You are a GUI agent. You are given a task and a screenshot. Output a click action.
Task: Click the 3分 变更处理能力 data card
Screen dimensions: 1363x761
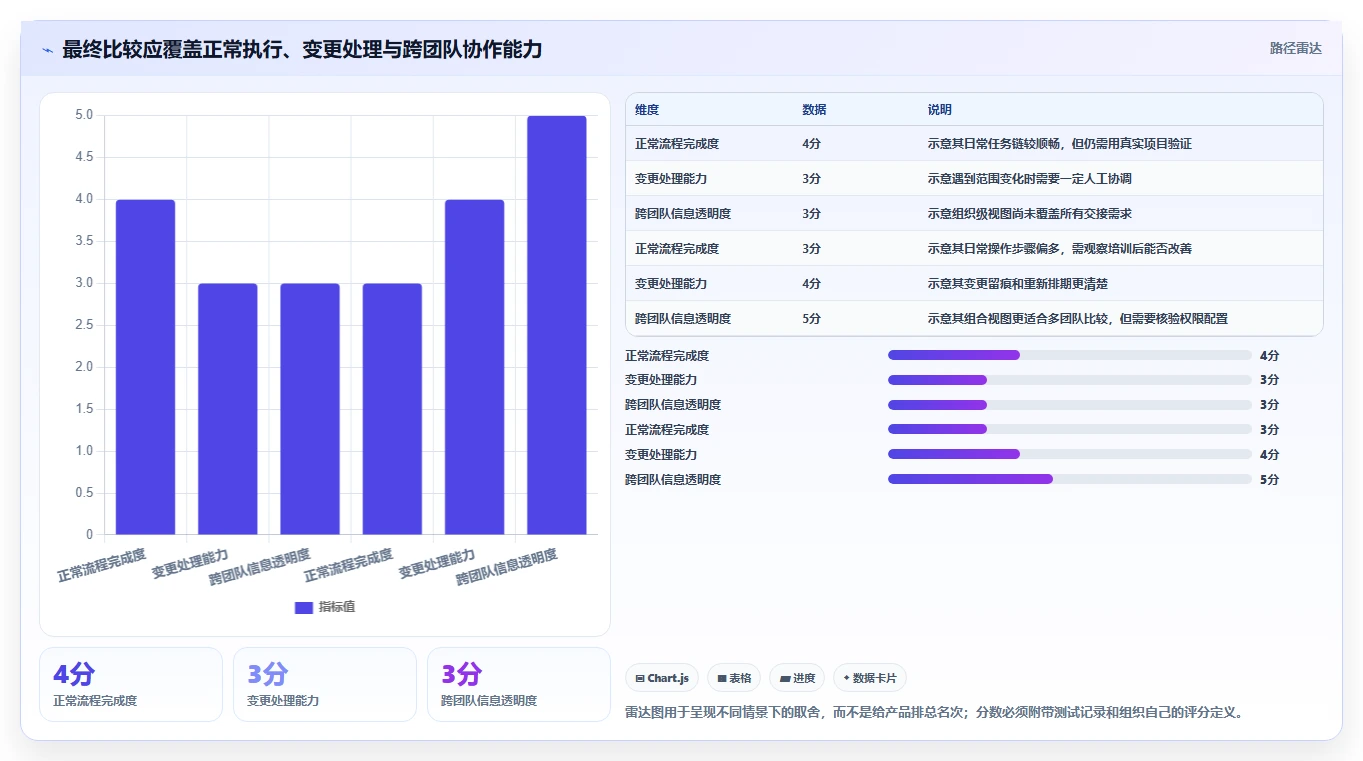click(x=325, y=684)
